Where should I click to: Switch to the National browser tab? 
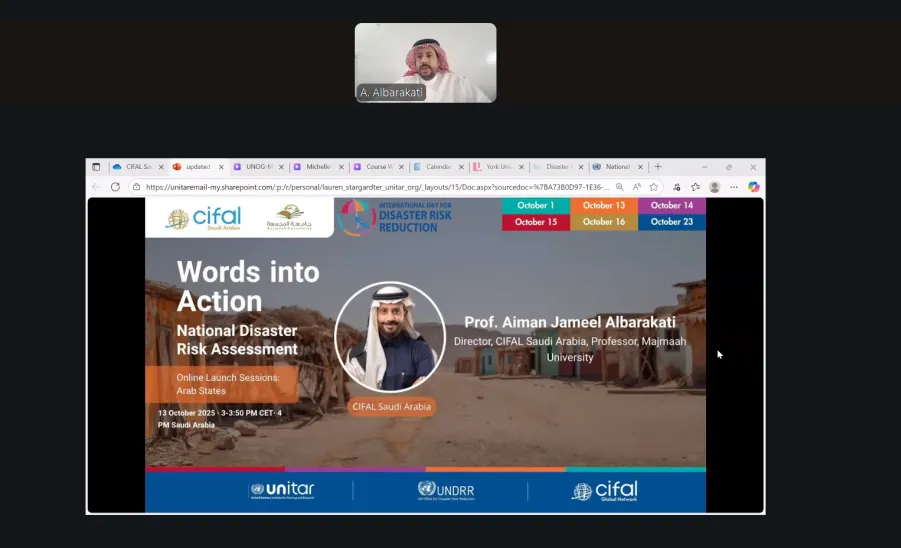pyautogui.click(x=617, y=167)
